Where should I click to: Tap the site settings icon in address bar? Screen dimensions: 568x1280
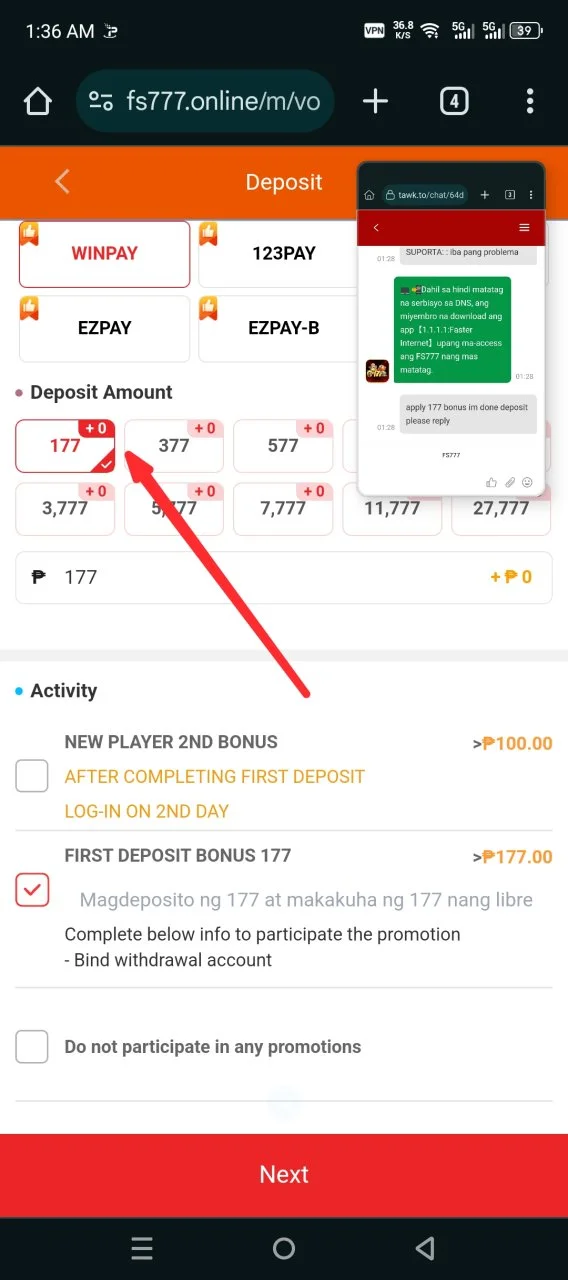coord(101,101)
